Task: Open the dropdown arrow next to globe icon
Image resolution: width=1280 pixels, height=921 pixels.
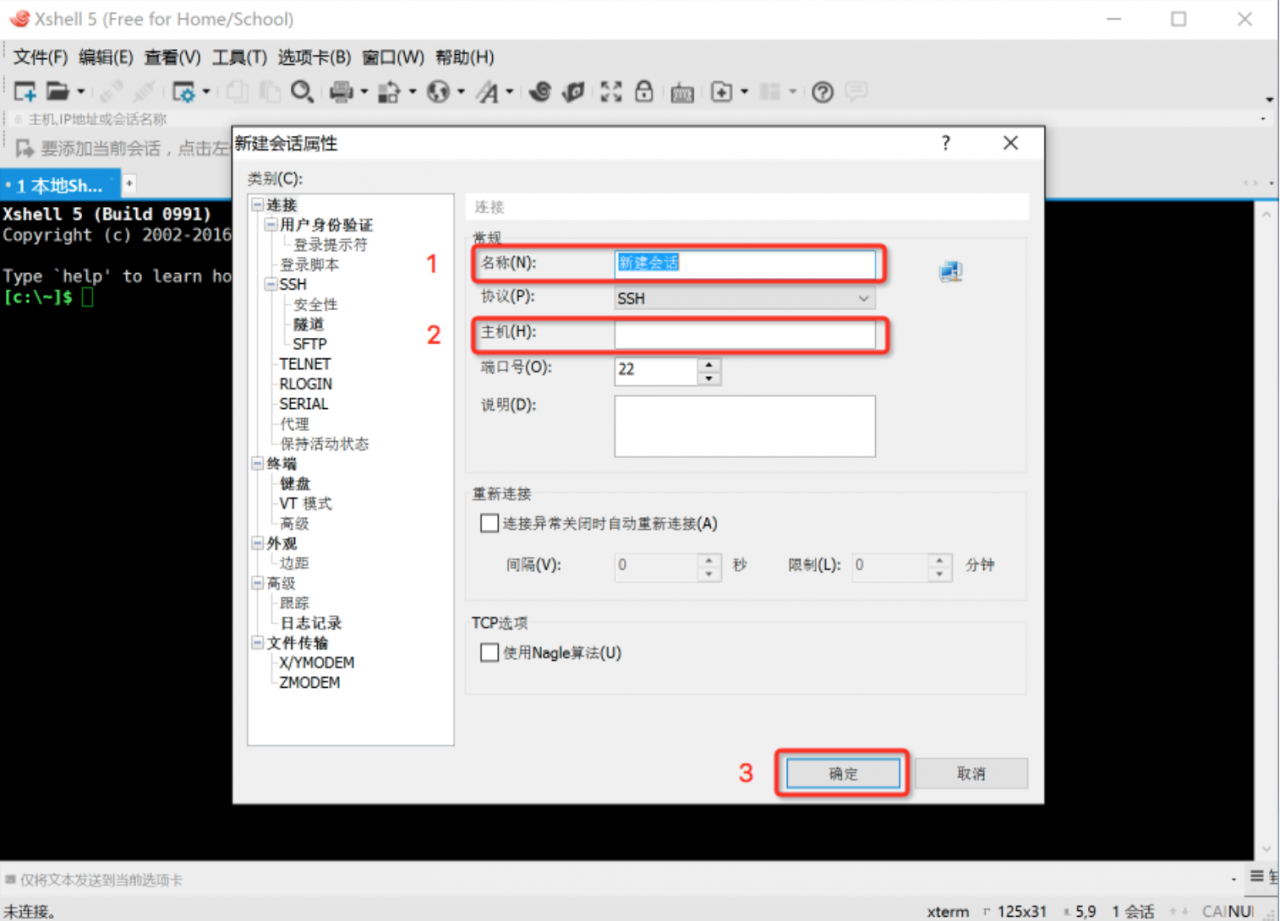Action: coord(460,92)
